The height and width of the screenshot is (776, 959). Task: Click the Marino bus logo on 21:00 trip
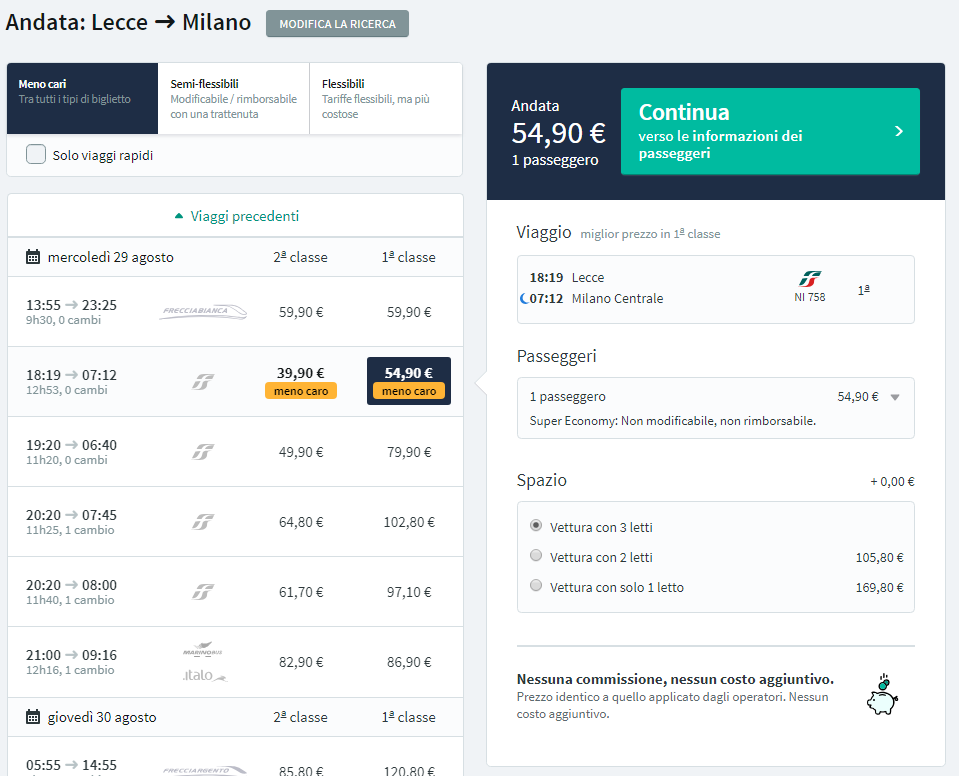point(202,649)
